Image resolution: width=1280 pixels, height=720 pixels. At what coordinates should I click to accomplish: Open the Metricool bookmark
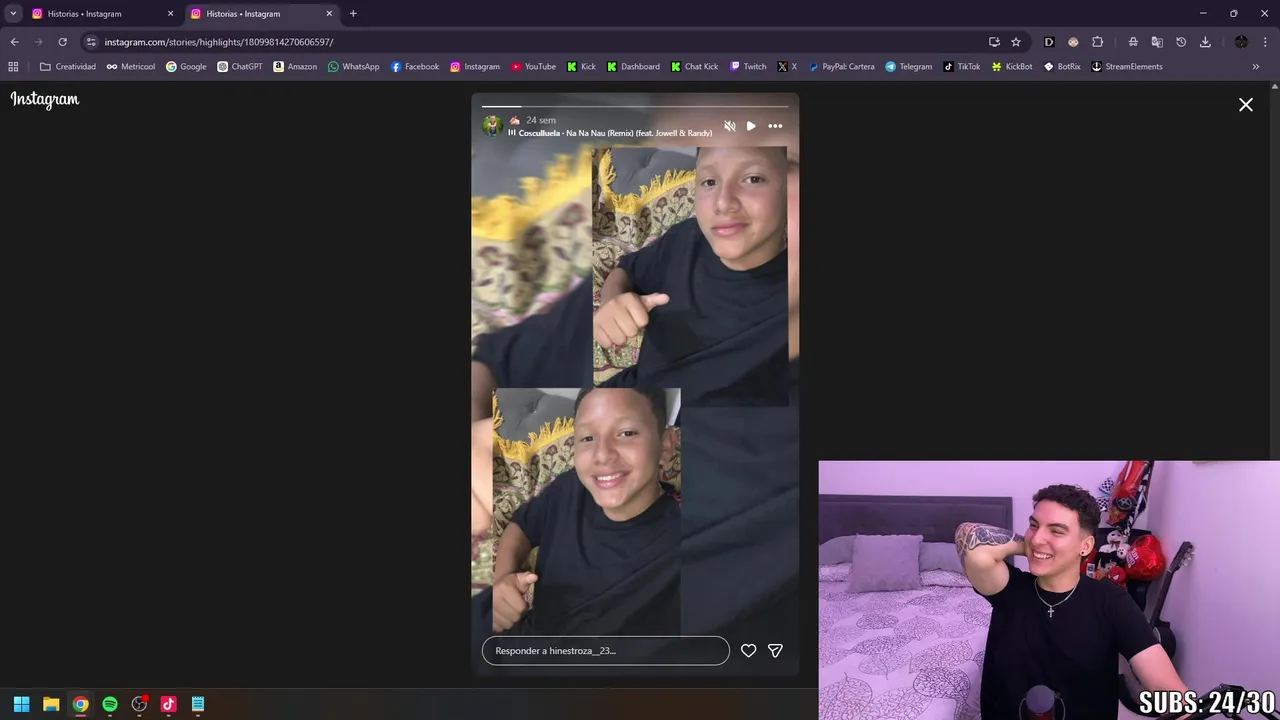[x=130, y=67]
